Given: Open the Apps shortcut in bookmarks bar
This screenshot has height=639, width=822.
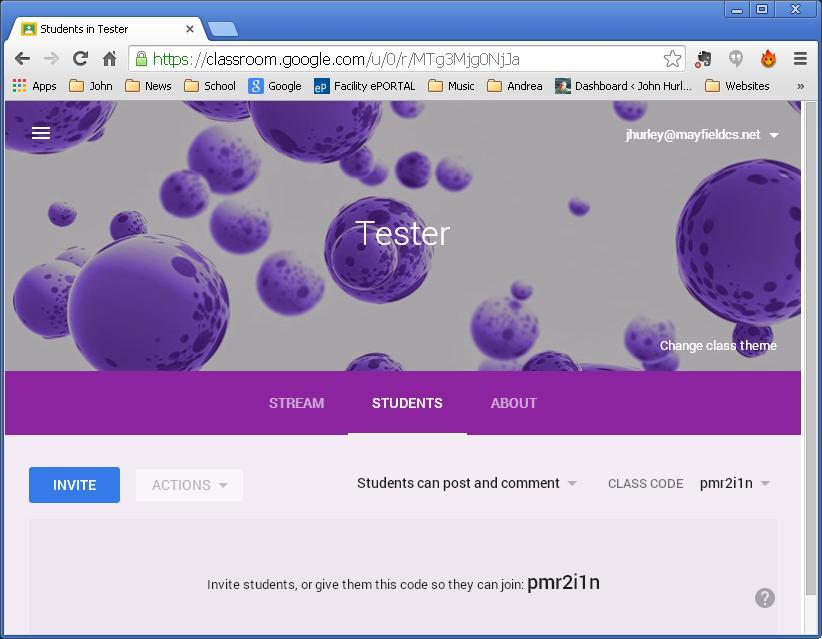Looking at the screenshot, I should pos(34,86).
